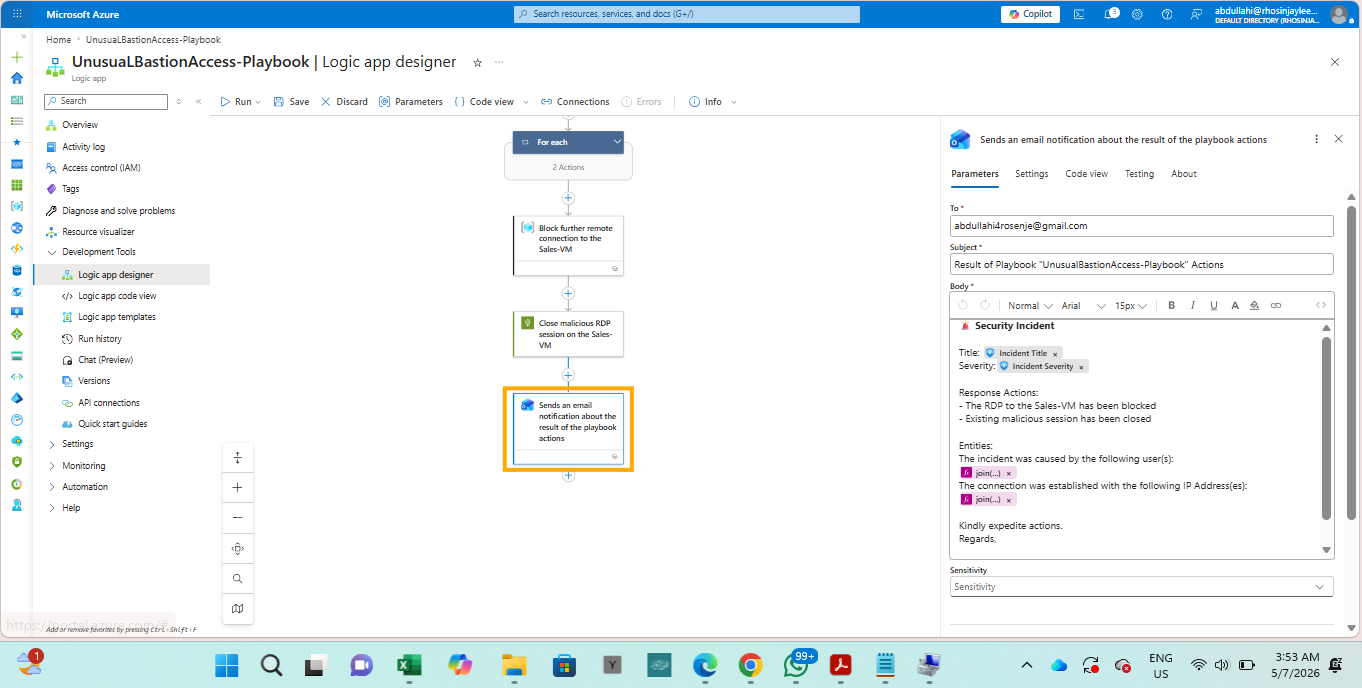Open the Testing tab
This screenshot has width=1362, height=688.
click(1139, 174)
